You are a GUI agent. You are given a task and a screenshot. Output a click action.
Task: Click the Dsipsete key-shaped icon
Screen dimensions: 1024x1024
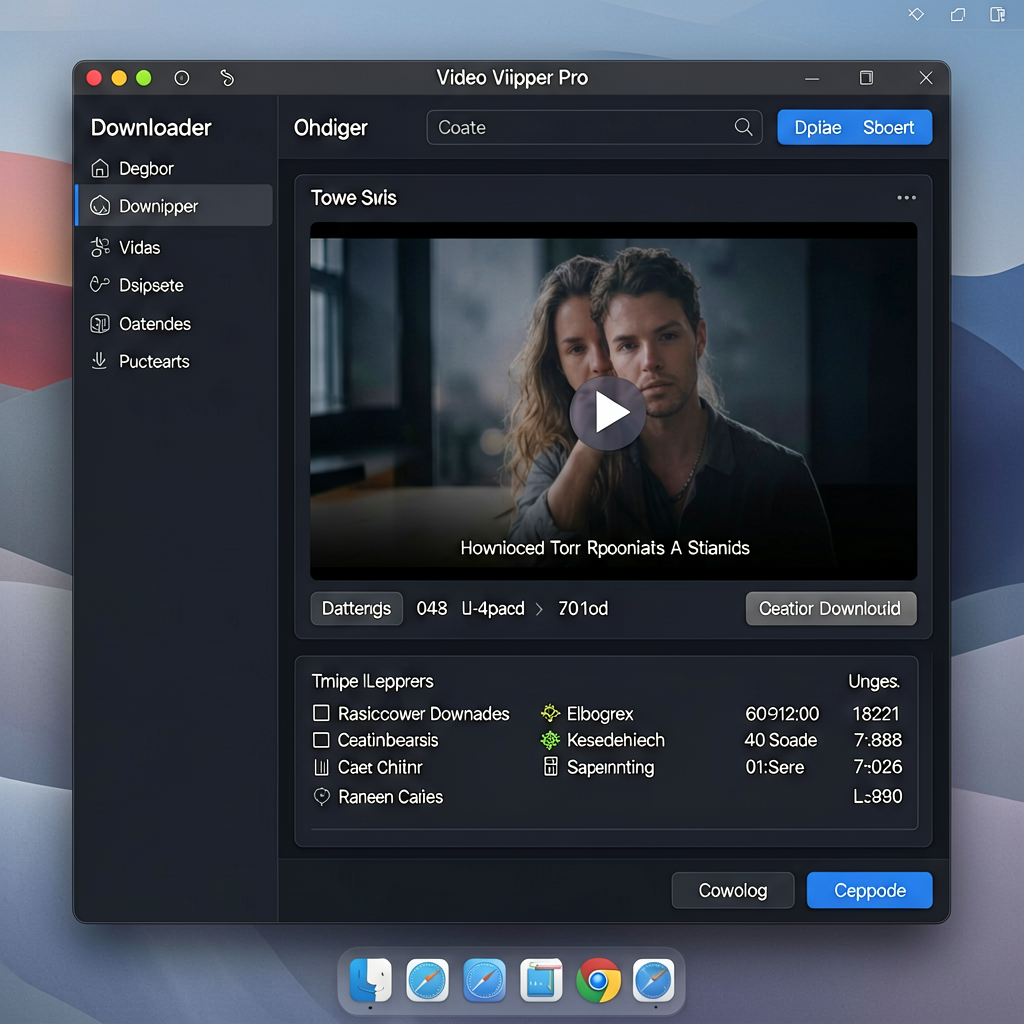pyautogui.click(x=99, y=284)
